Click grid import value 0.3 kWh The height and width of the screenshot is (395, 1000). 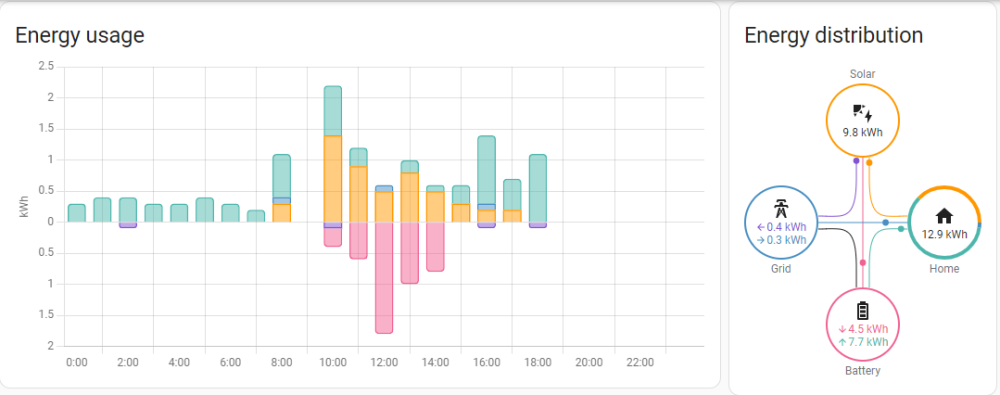point(781,240)
